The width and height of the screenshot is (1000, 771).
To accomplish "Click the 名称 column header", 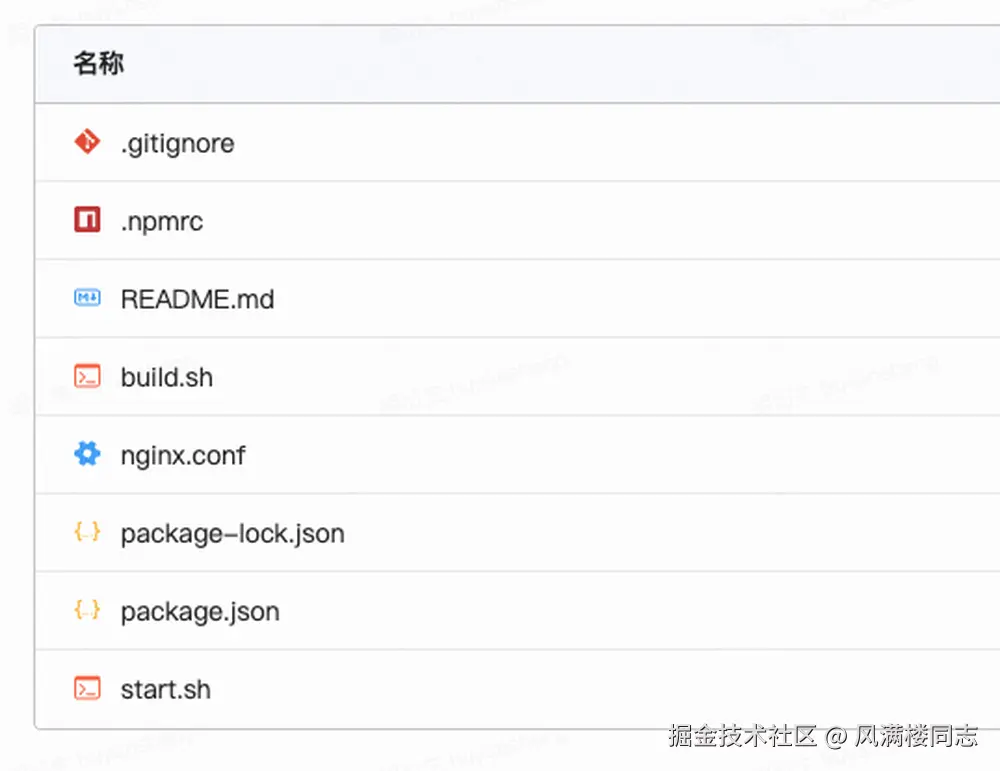I will pyautogui.click(x=98, y=64).
